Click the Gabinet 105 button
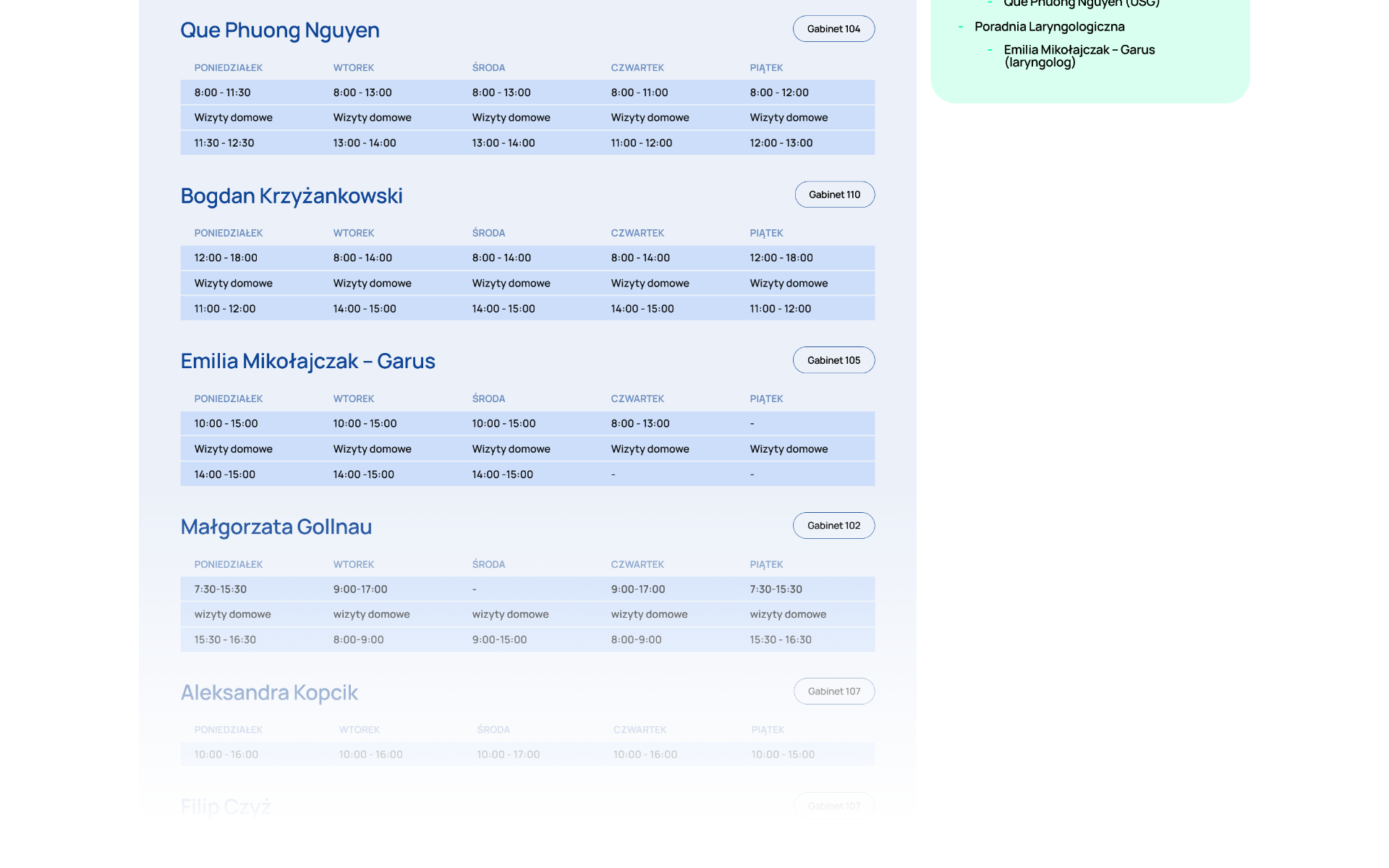 tap(833, 360)
